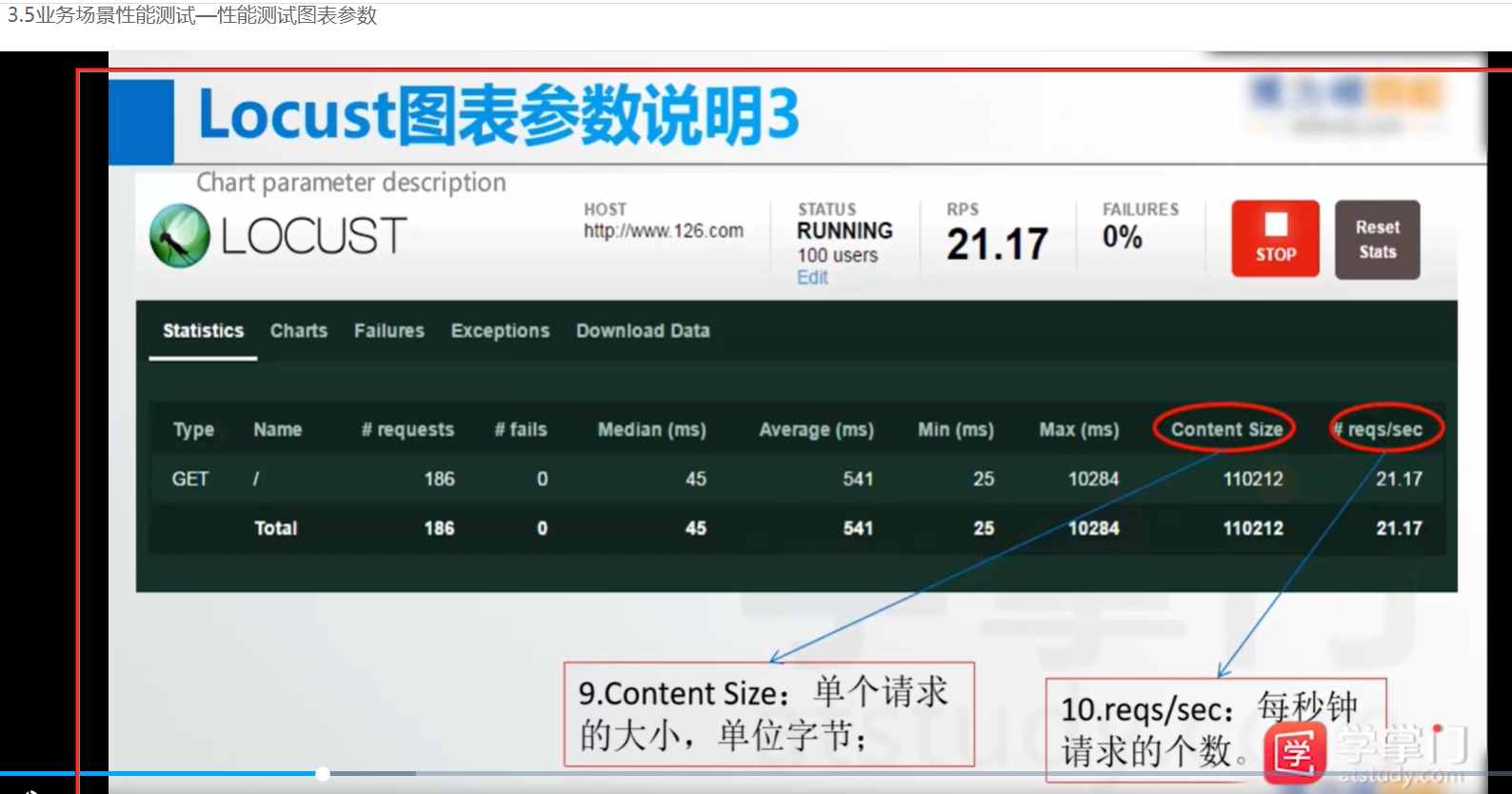Go to the Exceptions tab
The width and height of the screenshot is (1512, 794).
coord(501,330)
